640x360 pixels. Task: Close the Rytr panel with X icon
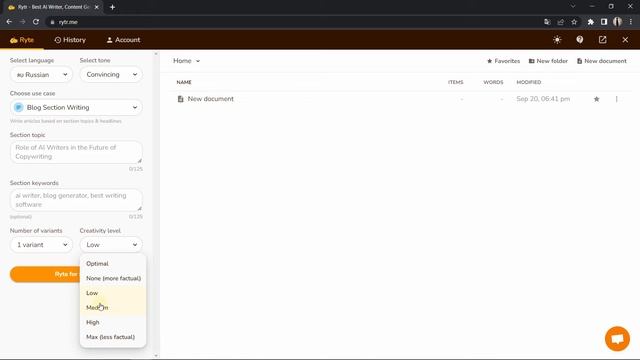(625, 40)
